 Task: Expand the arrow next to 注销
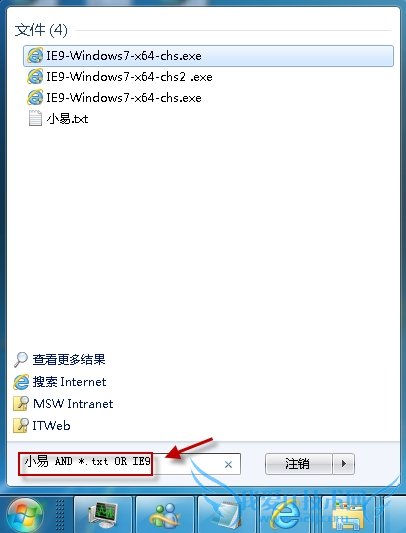click(343, 464)
